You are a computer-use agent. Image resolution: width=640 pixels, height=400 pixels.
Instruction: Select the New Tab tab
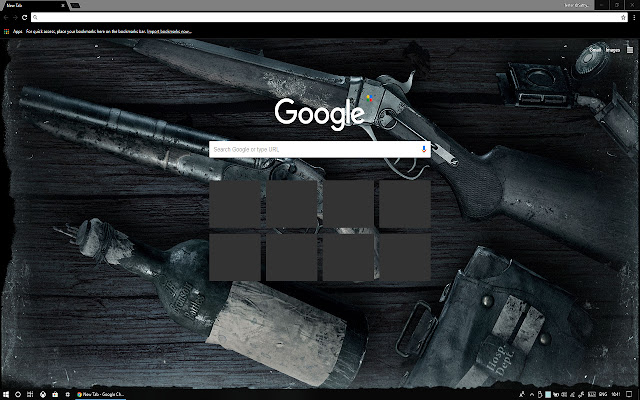(33, 6)
